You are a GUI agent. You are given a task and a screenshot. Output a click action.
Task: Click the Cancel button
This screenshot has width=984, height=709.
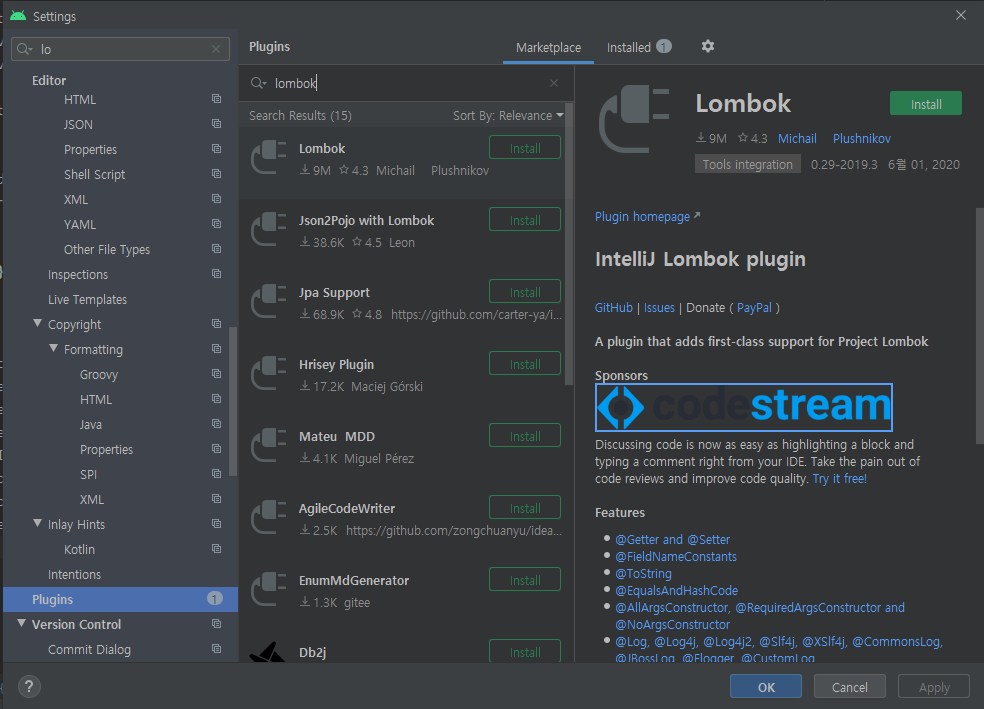(x=850, y=687)
